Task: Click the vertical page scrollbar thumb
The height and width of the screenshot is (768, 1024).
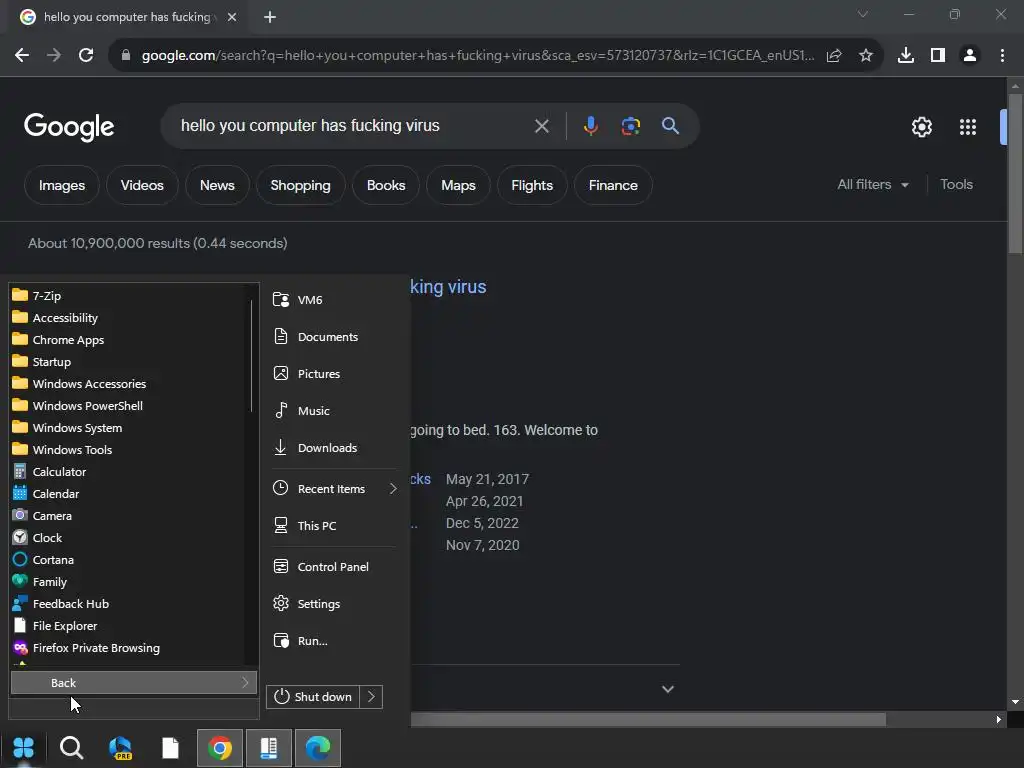Action: (1015, 173)
